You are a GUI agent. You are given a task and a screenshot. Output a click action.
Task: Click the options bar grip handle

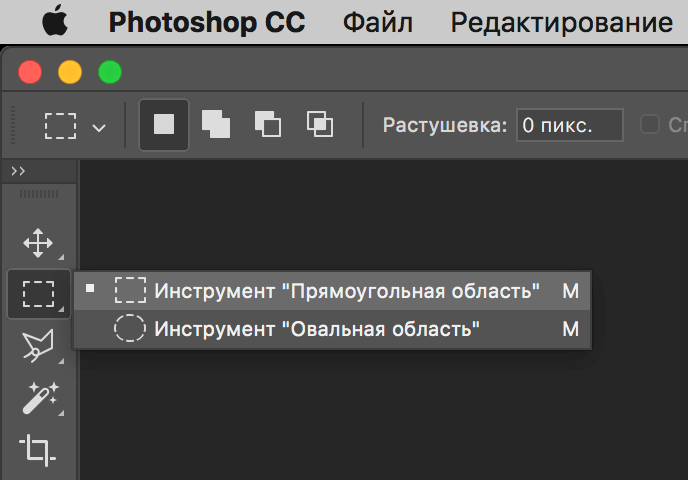13,125
